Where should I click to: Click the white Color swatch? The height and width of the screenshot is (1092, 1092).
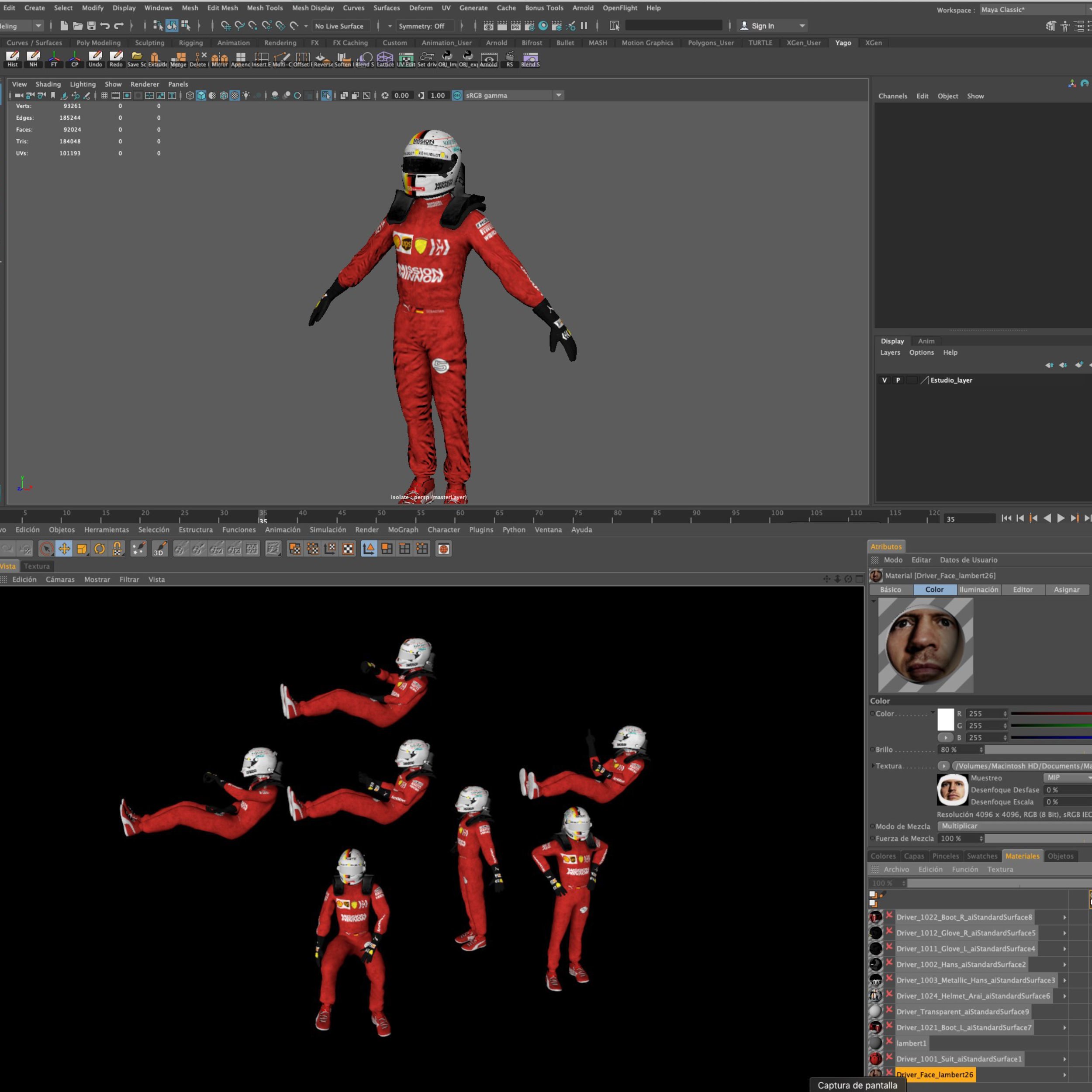pyautogui.click(x=945, y=719)
